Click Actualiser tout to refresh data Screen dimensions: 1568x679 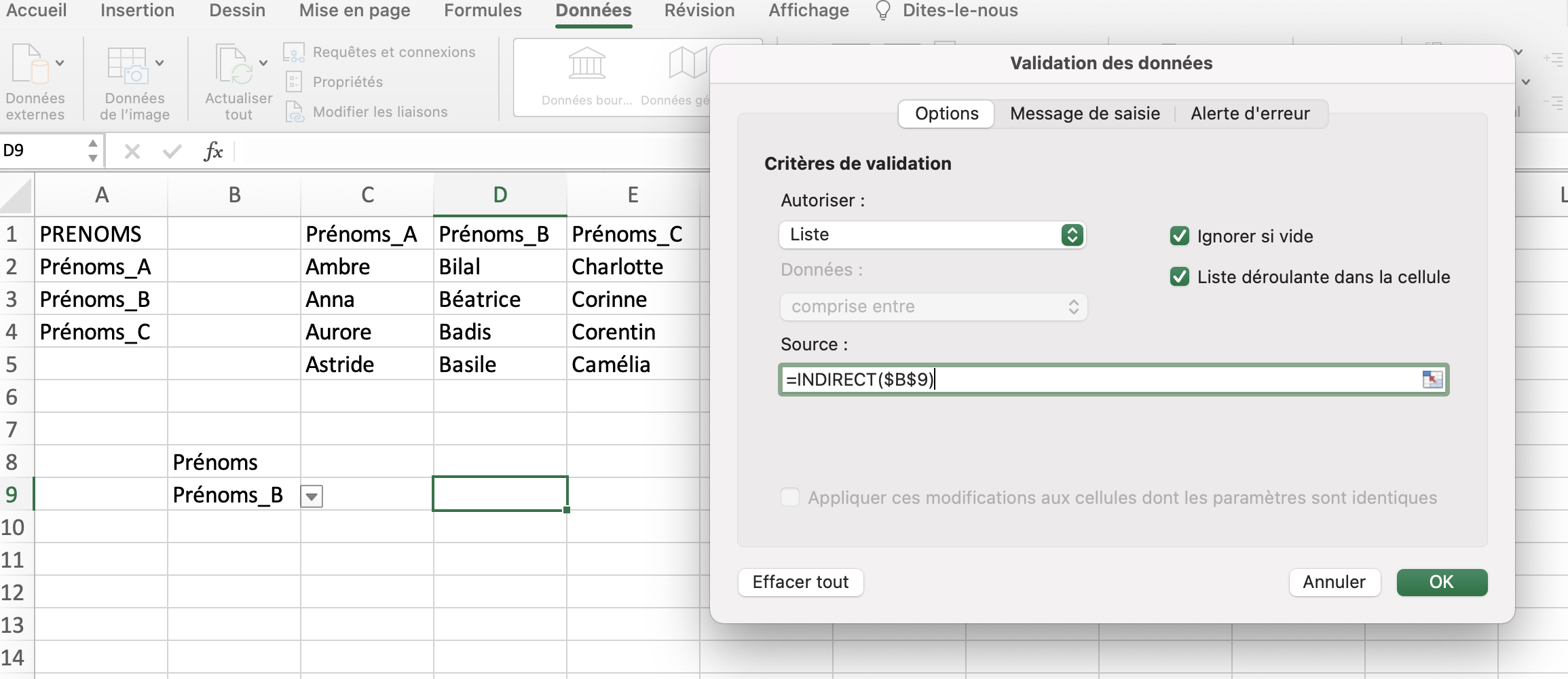click(237, 80)
